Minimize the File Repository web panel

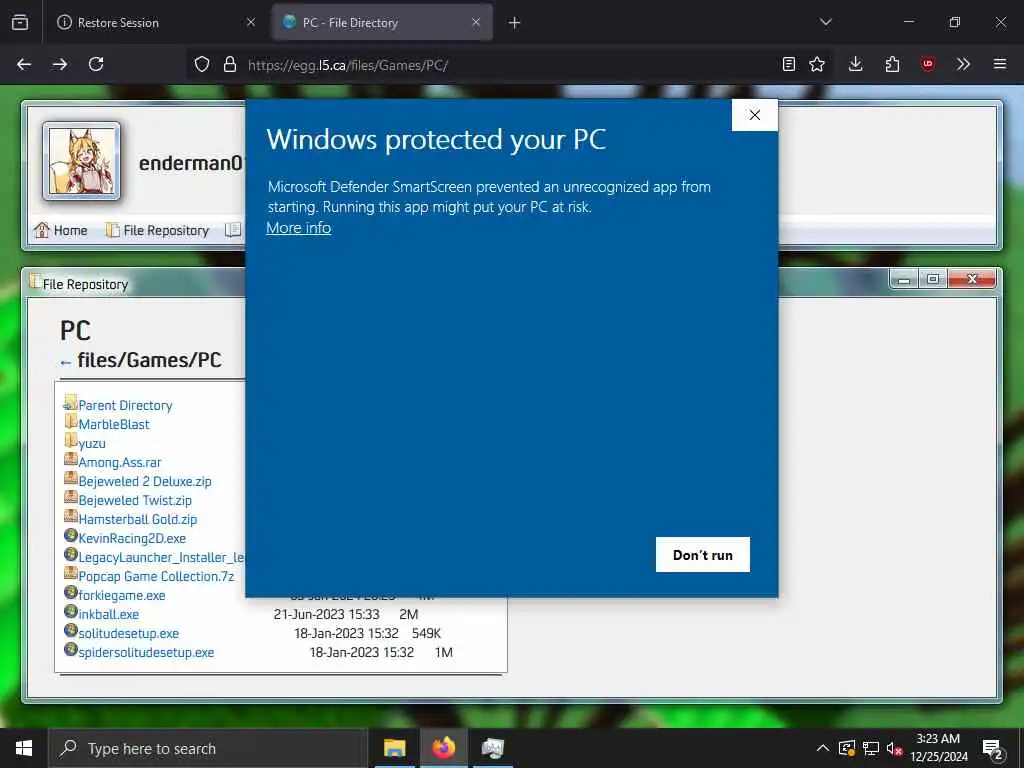pos(904,280)
